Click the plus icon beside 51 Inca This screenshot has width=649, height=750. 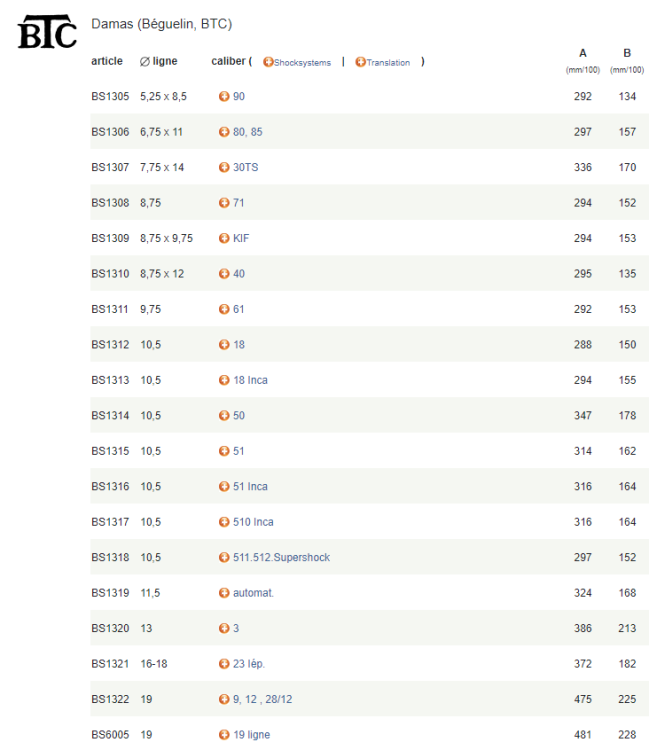[224, 486]
